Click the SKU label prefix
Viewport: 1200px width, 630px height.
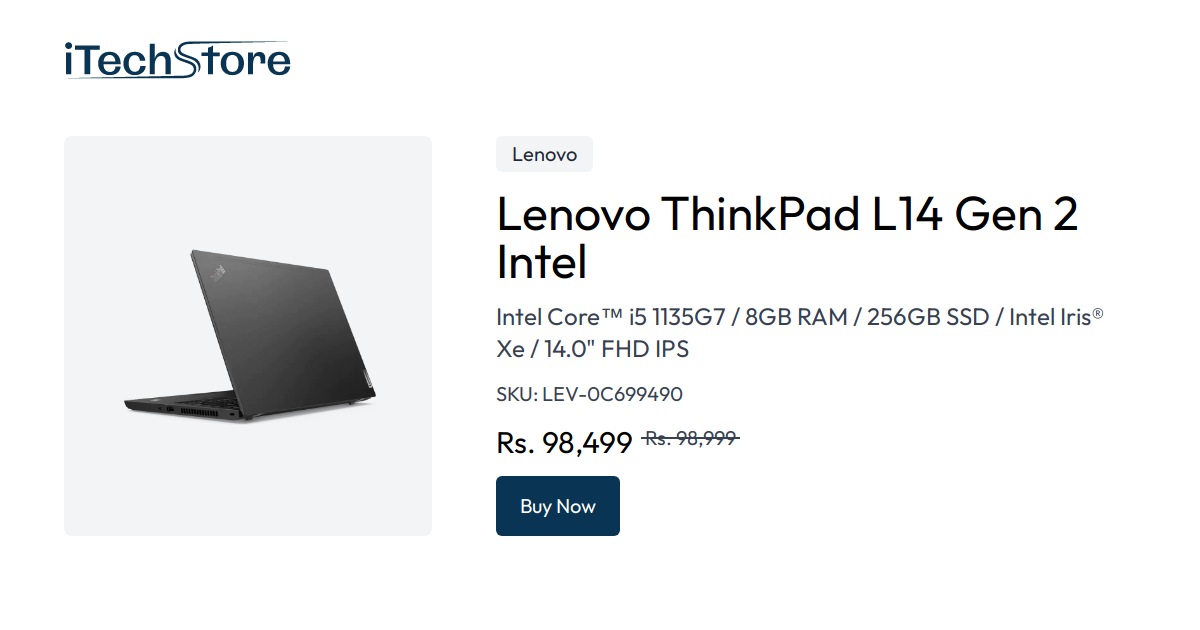tap(515, 394)
